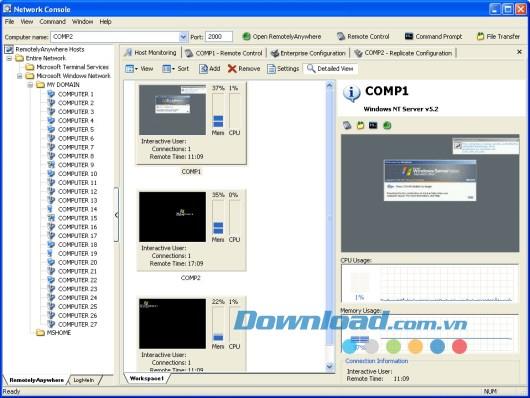Screen dimensions: 530x398
Task: Collapse the Microsoft Windows Network node
Action: (20, 76)
